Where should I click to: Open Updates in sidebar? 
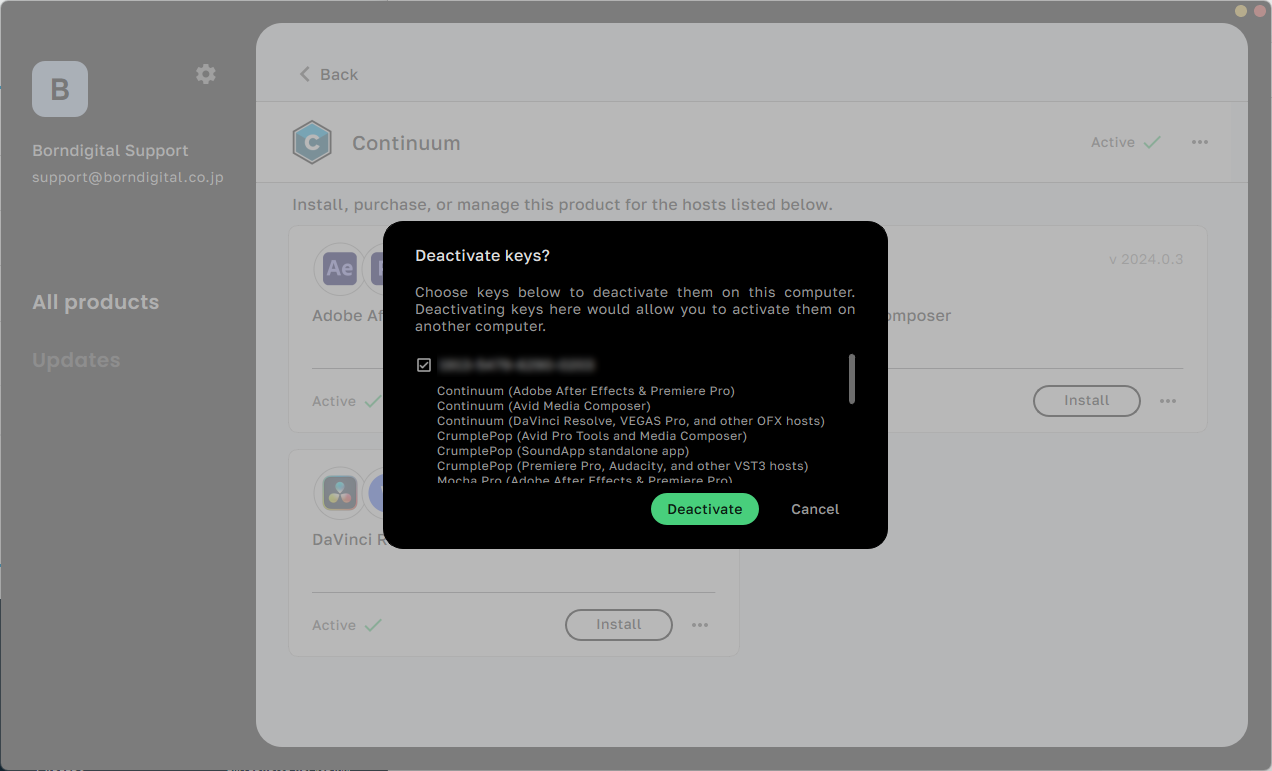point(76,360)
